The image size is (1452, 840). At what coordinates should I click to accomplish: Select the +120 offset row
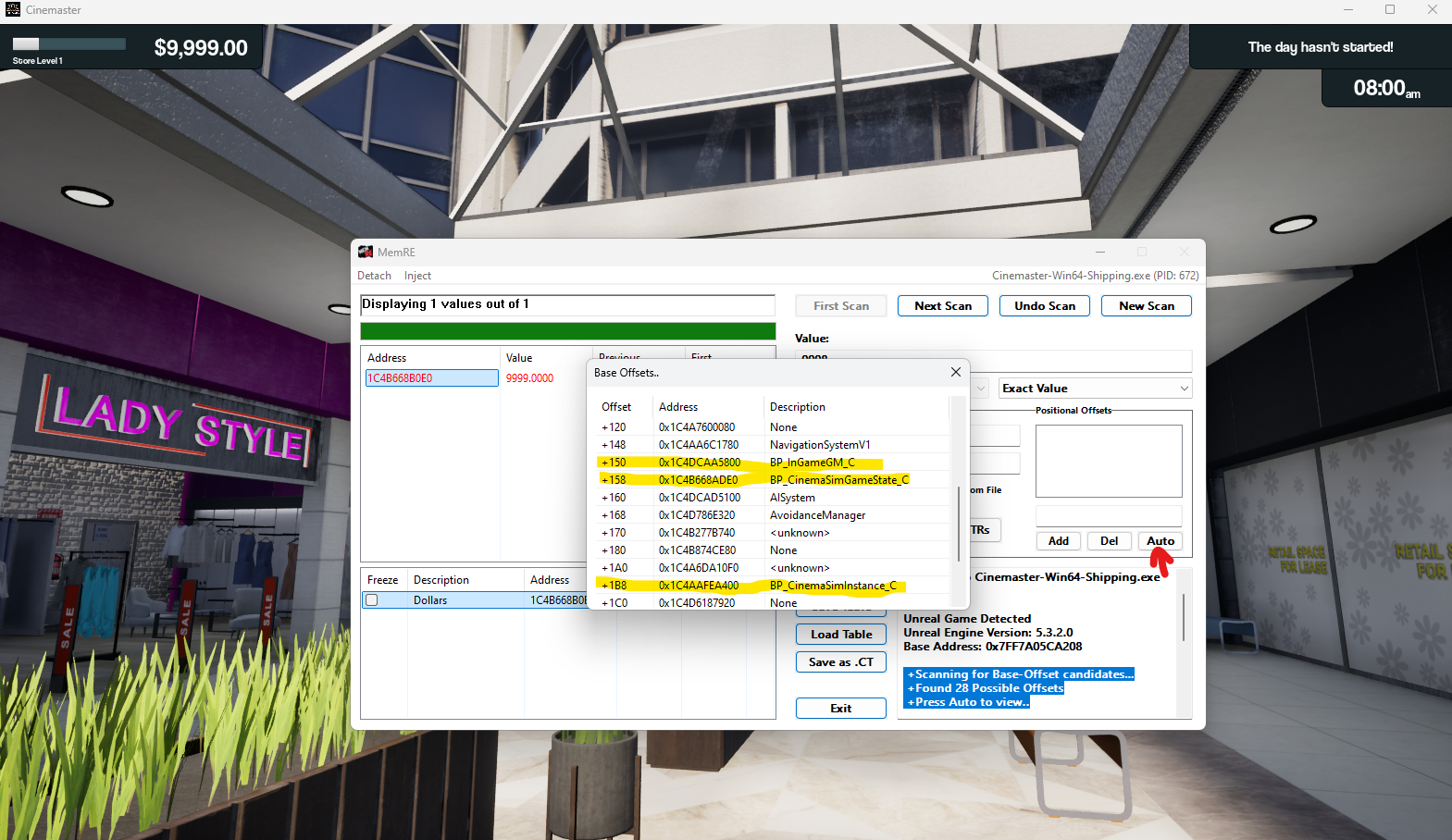tap(773, 427)
